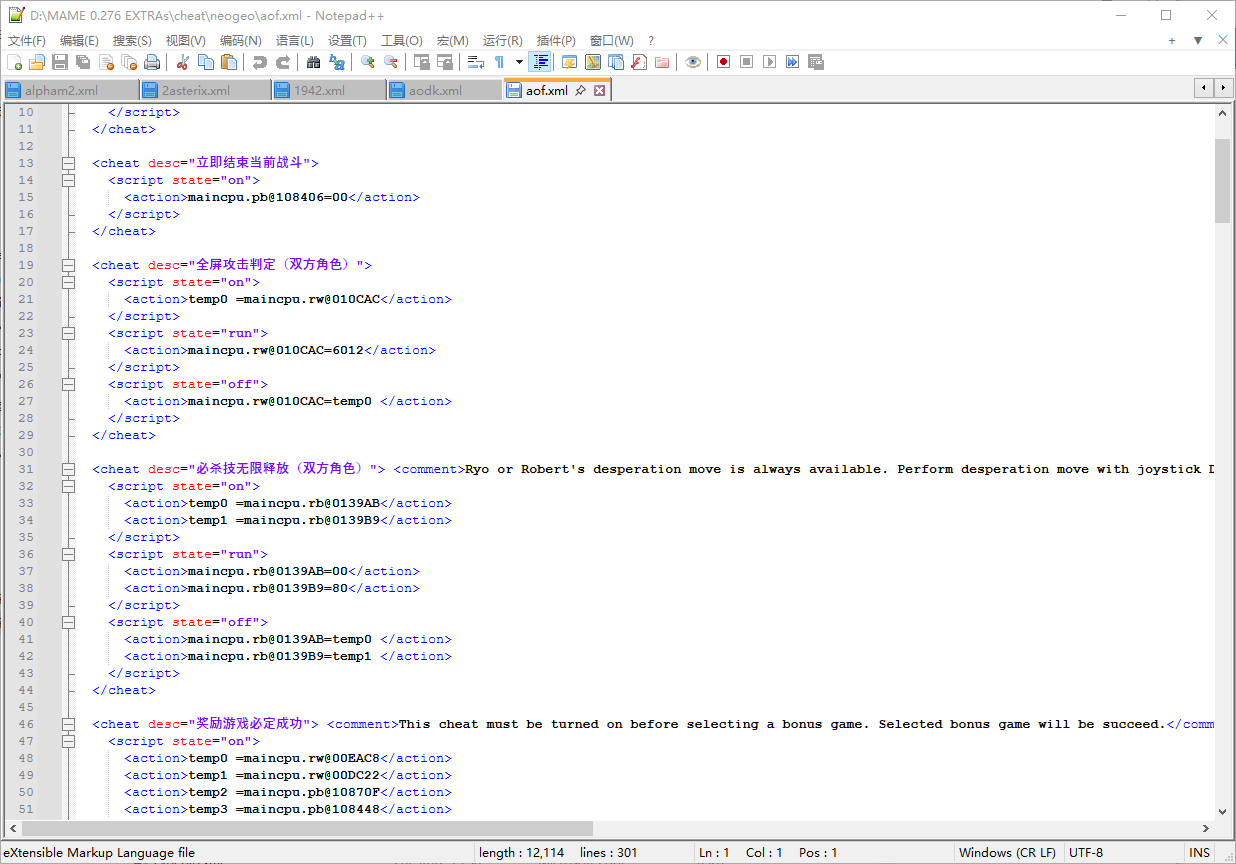The width and height of the screenshot is (1236, 864).
Task: Open the 文件(F) menu
Action: click(x=27, y=41)
